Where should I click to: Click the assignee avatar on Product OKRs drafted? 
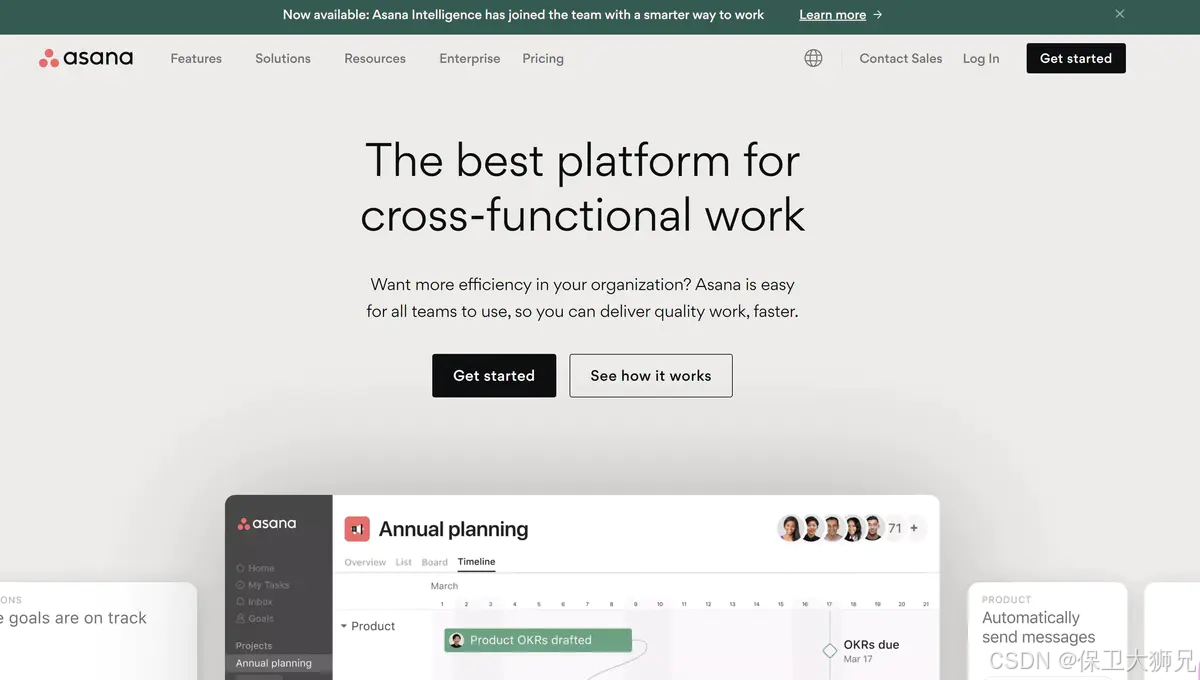click(457, 640)
